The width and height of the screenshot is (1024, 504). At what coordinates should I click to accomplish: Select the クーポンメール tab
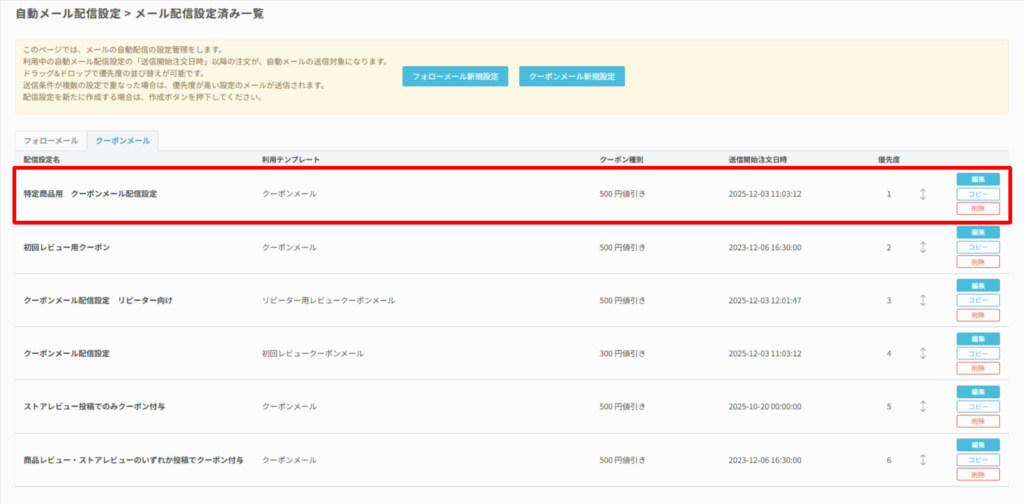point(123,141)
